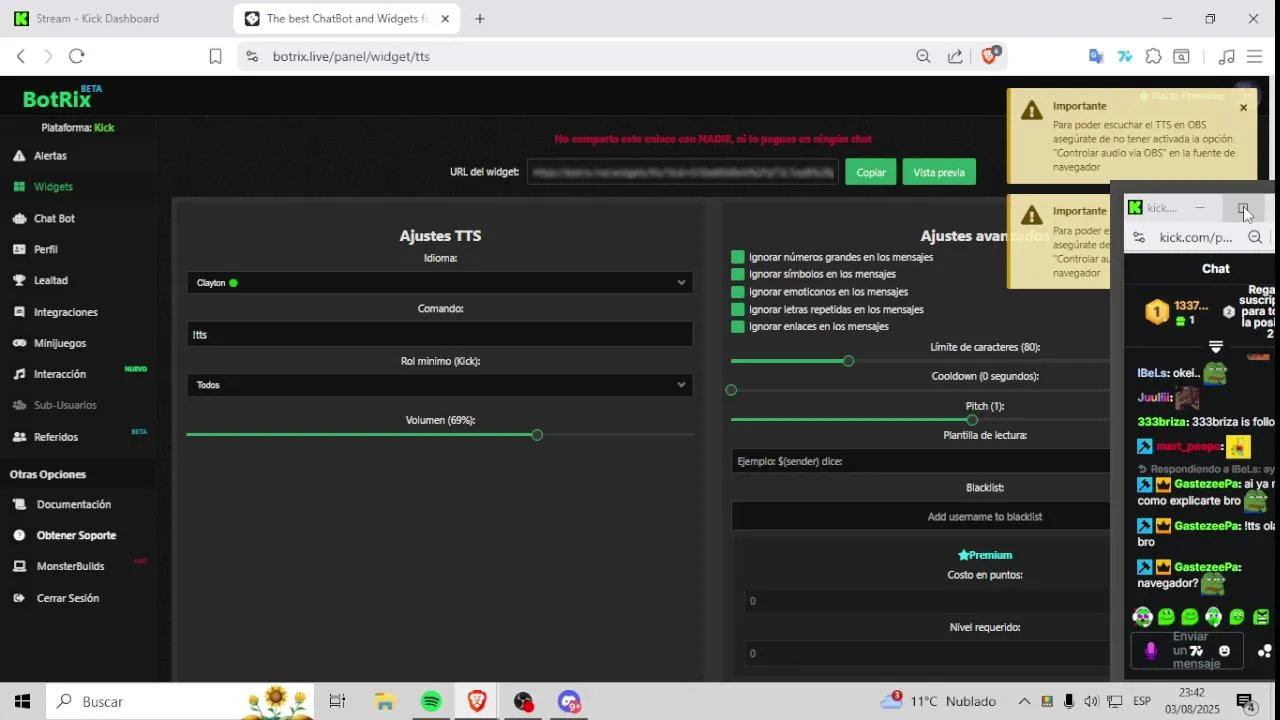The height and width of the screenshot is (720, 1280).
Task: Open the notification center in the taskbar
Action: 1246,702
